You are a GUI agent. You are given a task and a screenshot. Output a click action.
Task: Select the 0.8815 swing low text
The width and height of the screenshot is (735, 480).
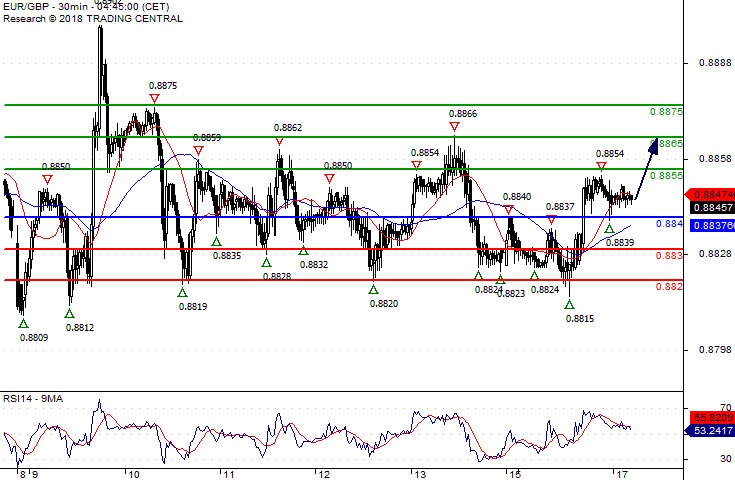click(580, 319)
